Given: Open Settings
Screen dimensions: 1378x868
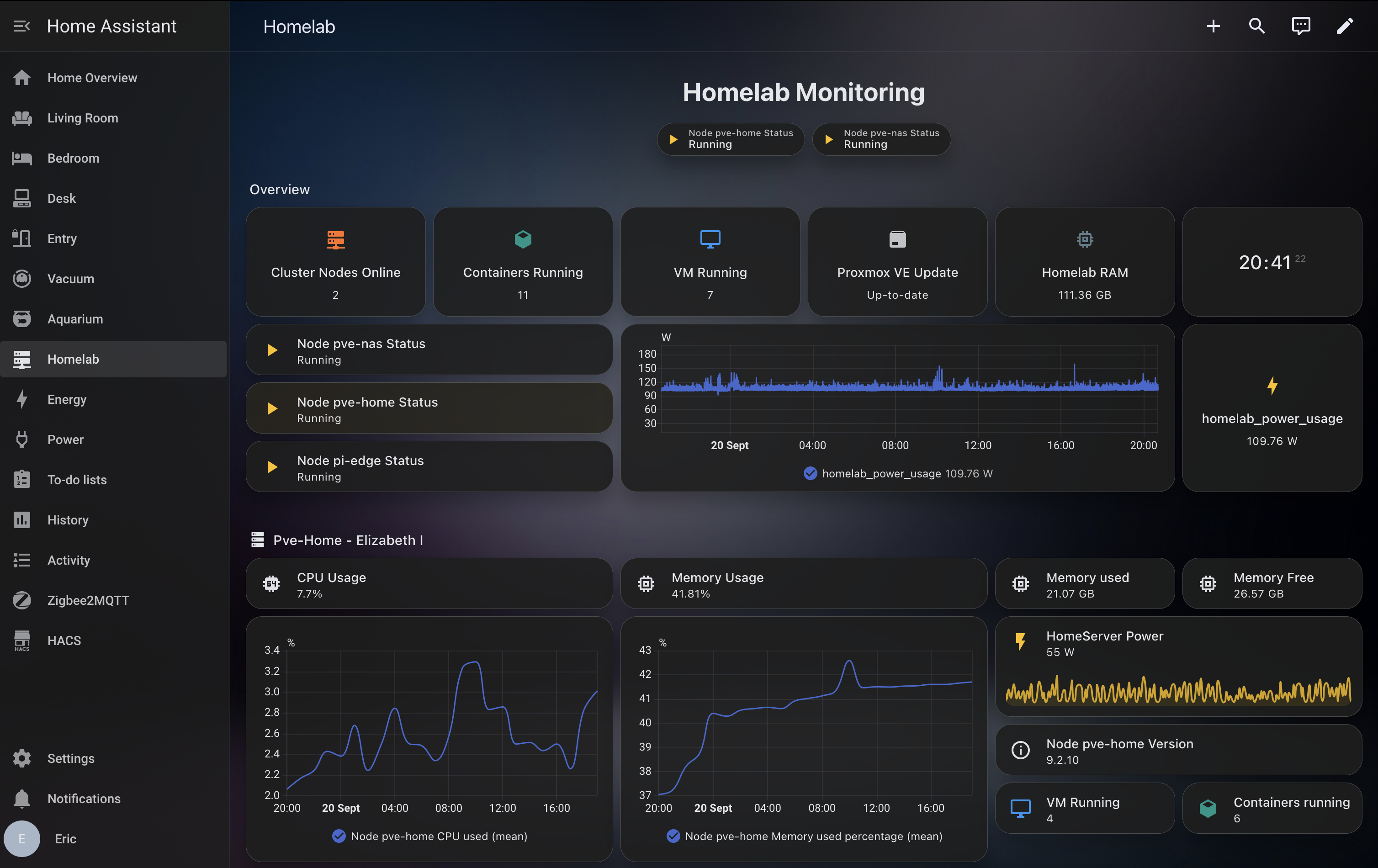Looking at the screenshot, I should click(113, 758).
